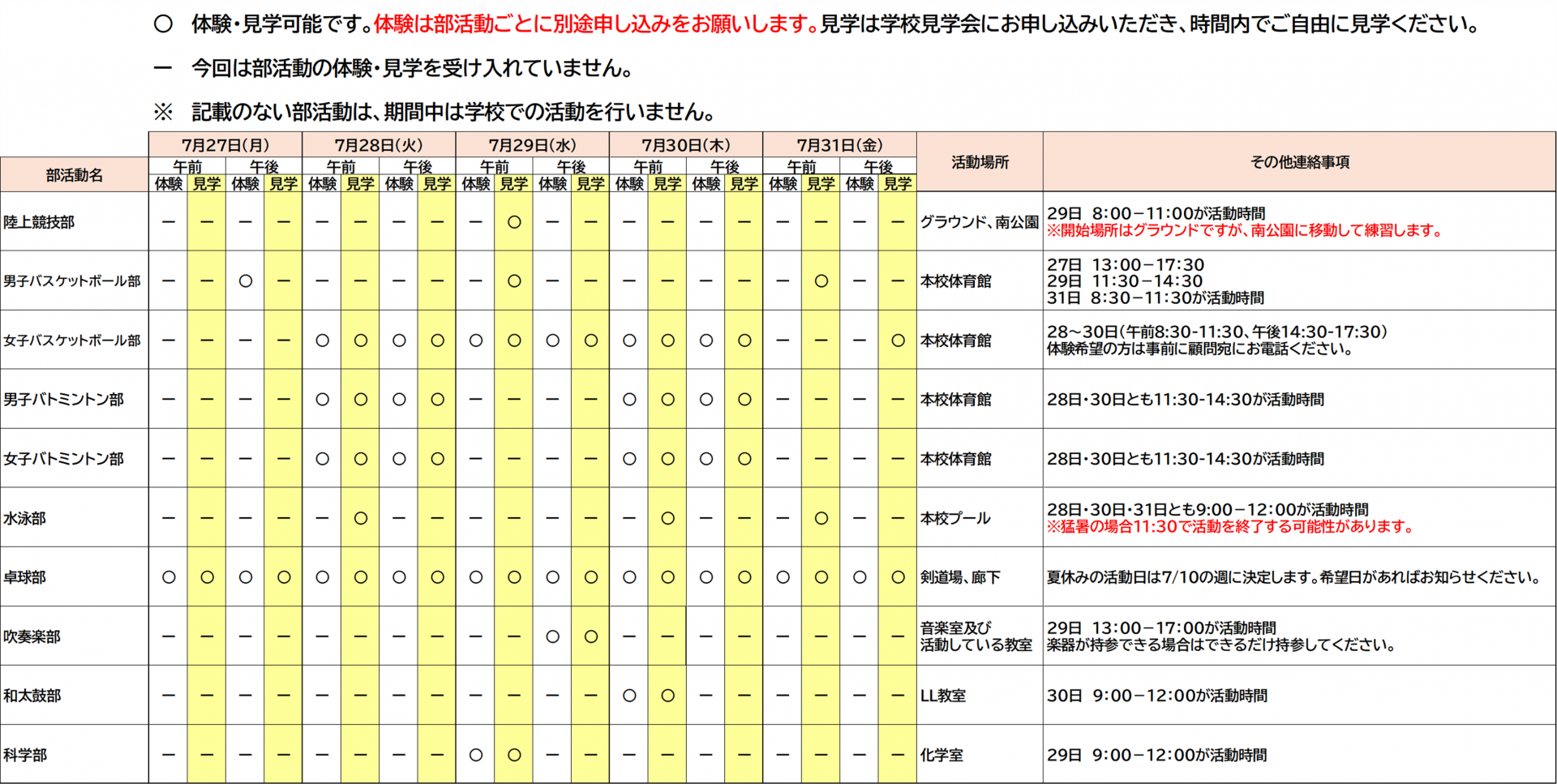Click 水泳部 circle on 7月30日 午前 見学
Screen dimensions: 1557x784
[x=668, y=518]
